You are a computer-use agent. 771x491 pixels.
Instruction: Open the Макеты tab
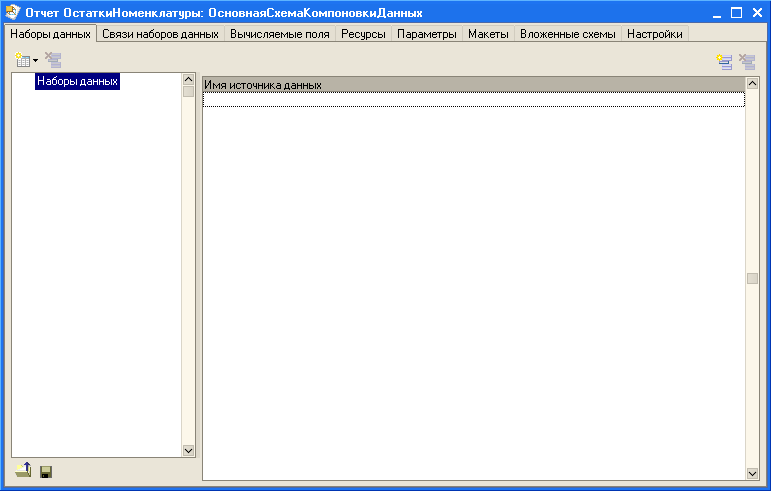coord(488,34)
